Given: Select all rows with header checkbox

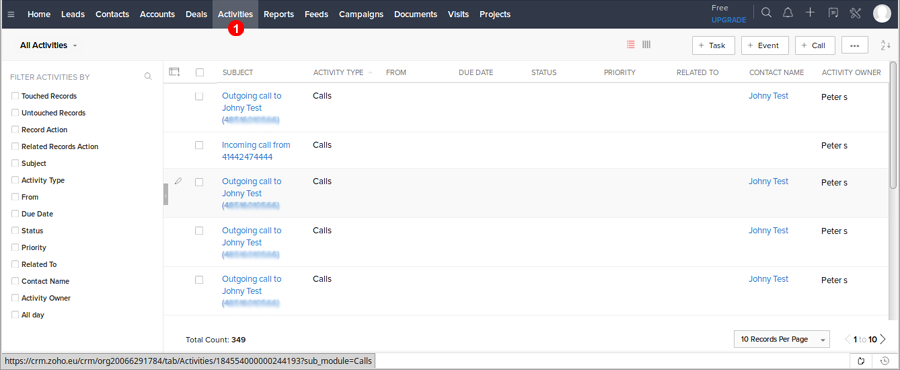Looking at the screenshot, I should [x=200, y=72].
